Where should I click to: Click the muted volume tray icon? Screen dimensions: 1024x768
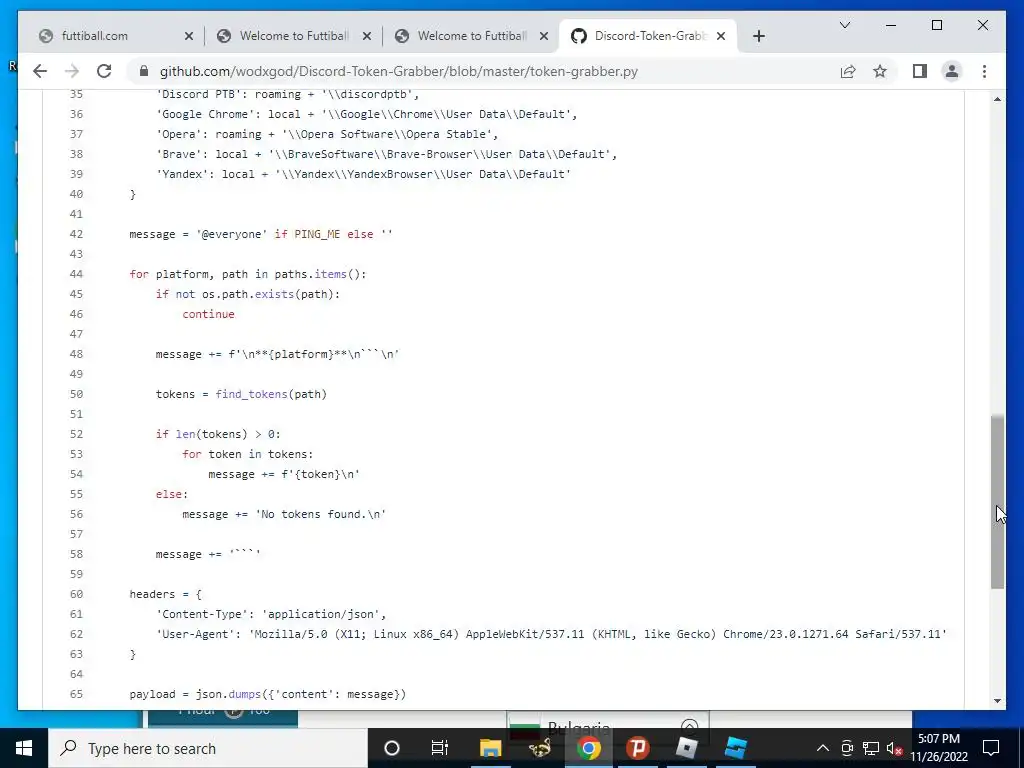[x=894, y=748]
